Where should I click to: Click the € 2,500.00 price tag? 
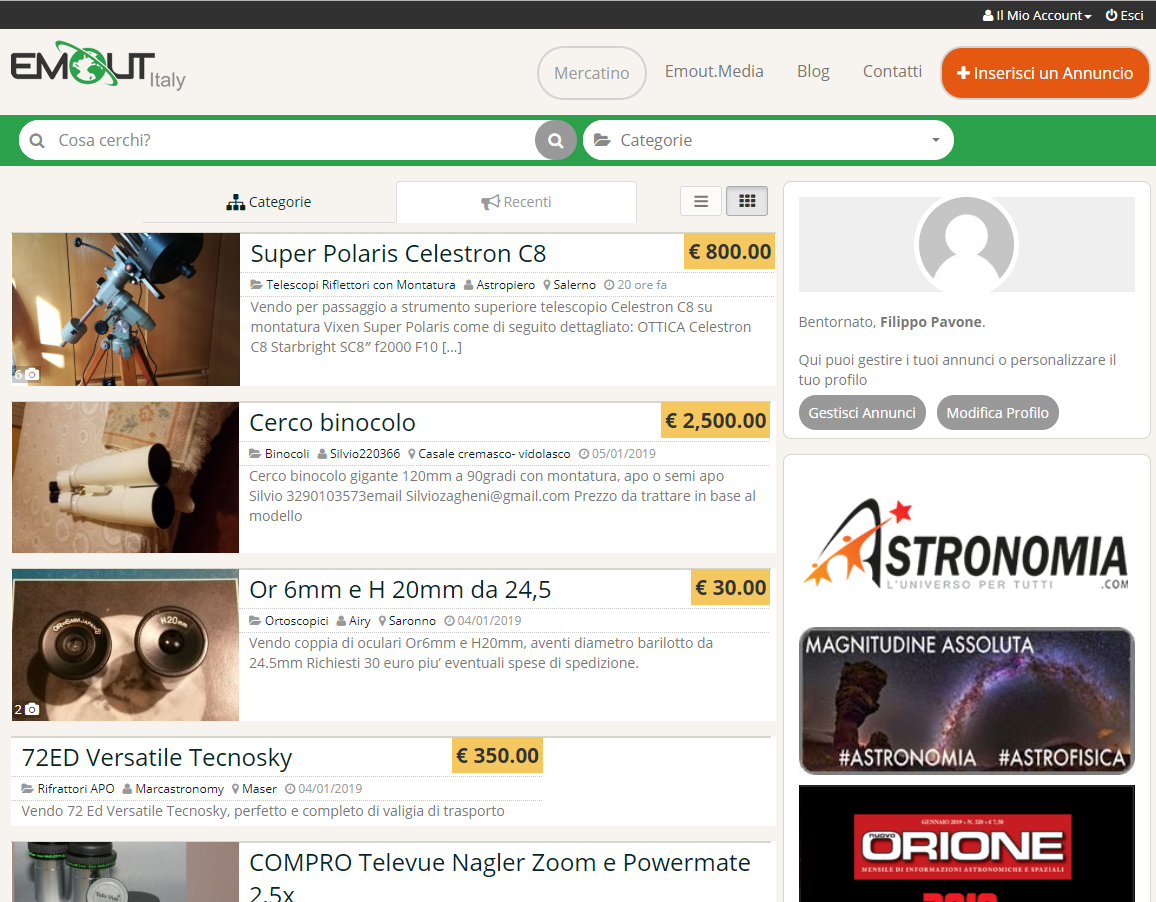click(x=716, y=421)
